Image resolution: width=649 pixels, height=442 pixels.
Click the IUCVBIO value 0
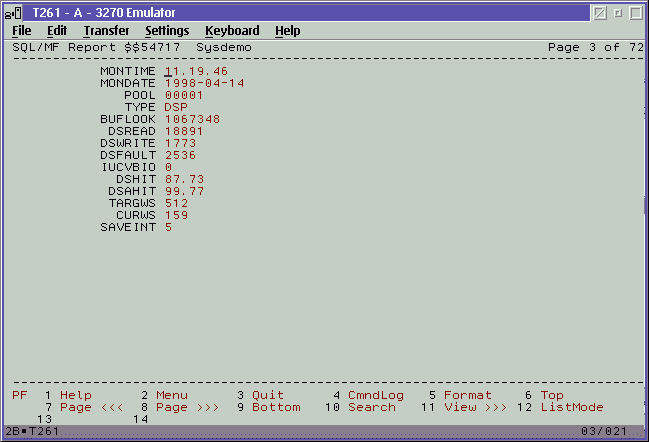tap(168, 167)
